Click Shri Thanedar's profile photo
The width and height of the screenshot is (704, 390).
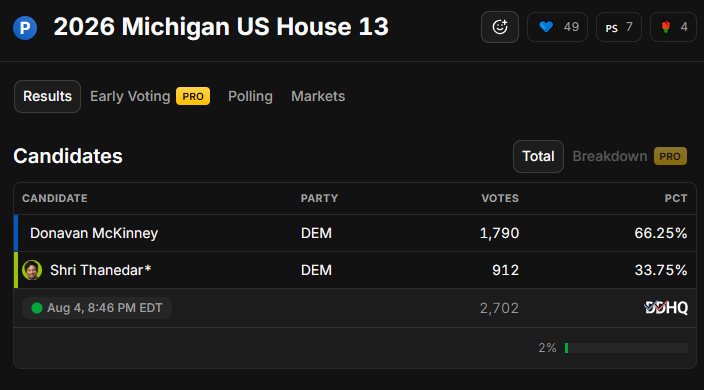click(x=32, y=270)
